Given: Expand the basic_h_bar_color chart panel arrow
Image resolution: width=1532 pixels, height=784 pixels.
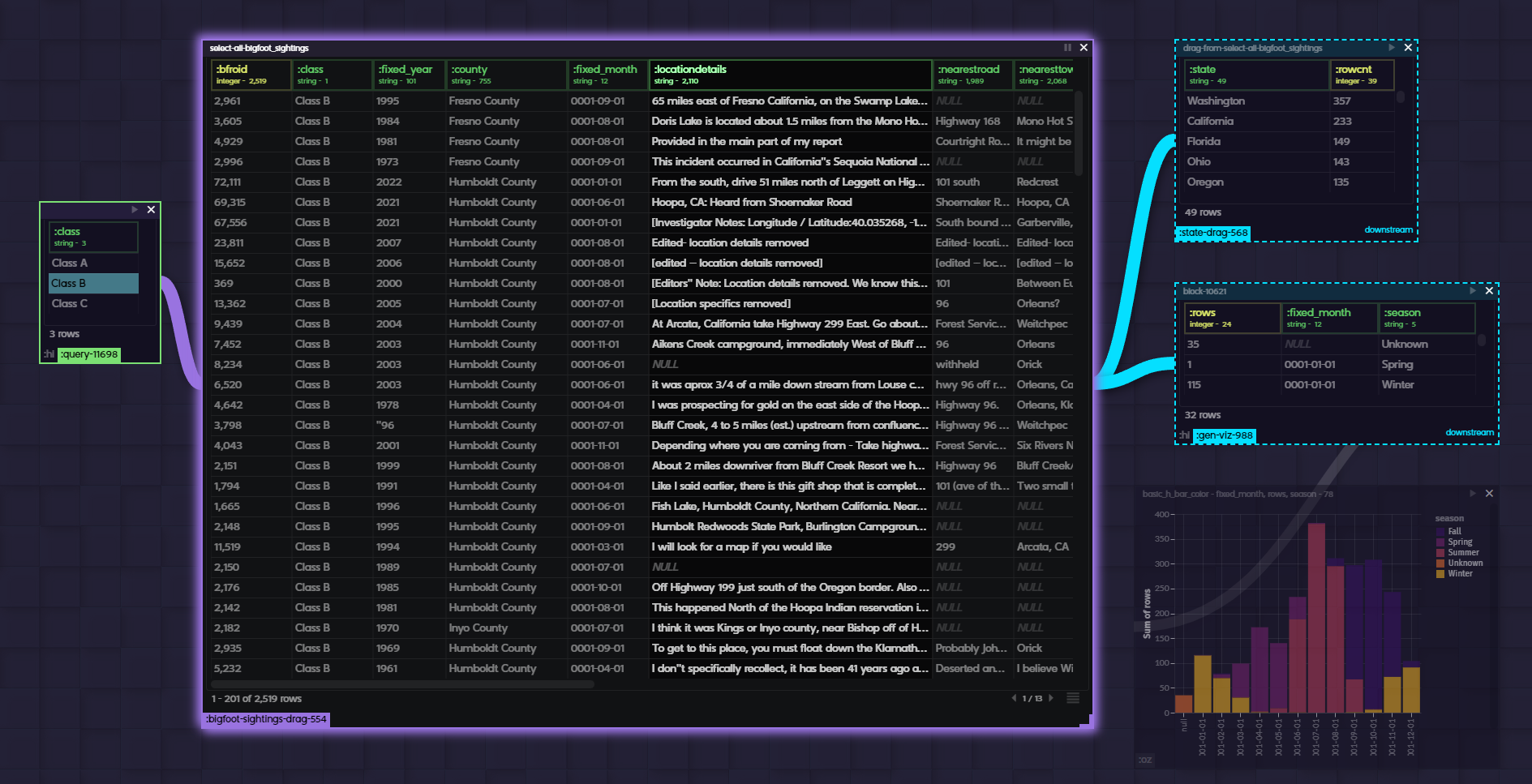Looking at the screenshot, I should [1473, 493].
